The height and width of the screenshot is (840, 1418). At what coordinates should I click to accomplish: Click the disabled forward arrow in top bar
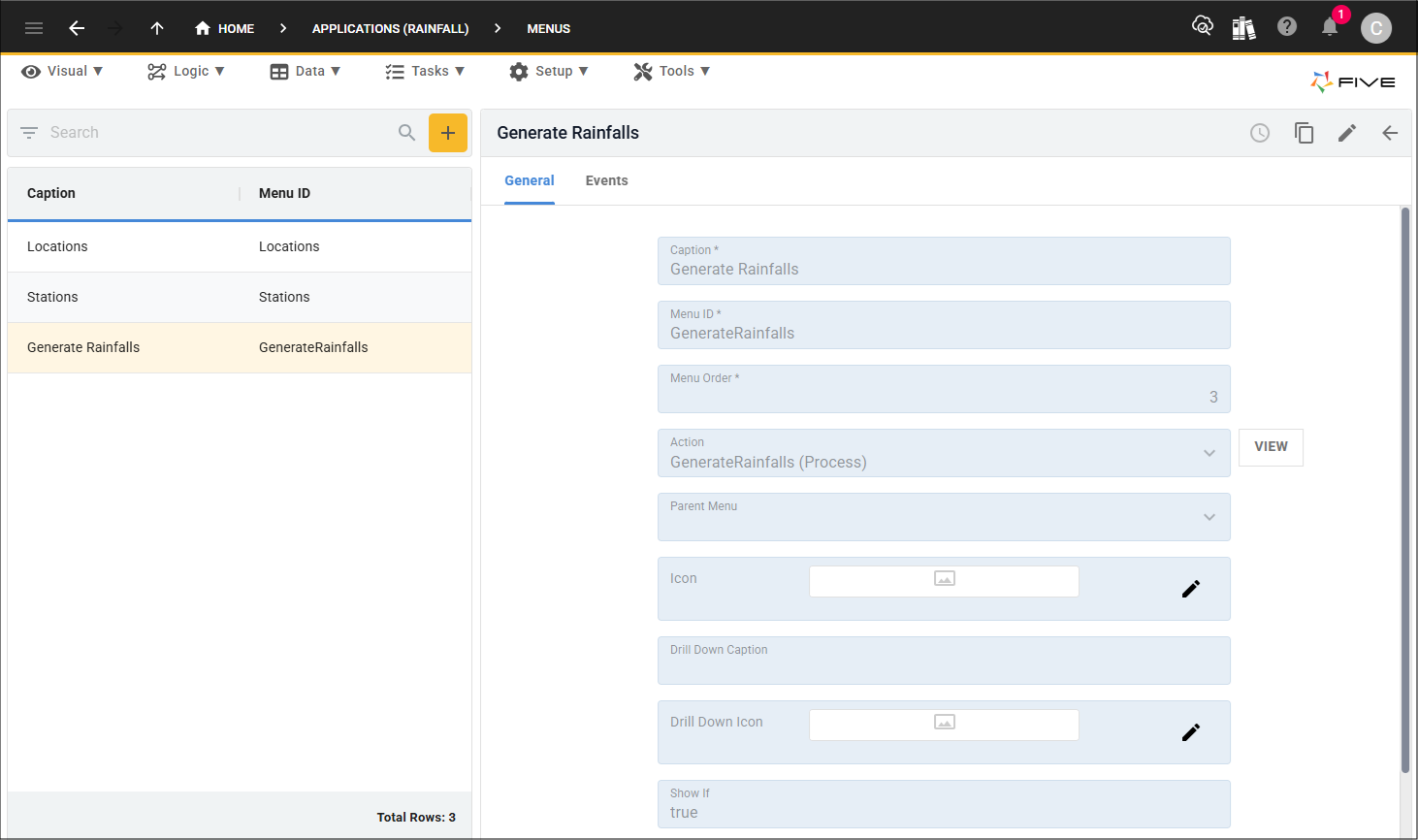tap(115, 28)
